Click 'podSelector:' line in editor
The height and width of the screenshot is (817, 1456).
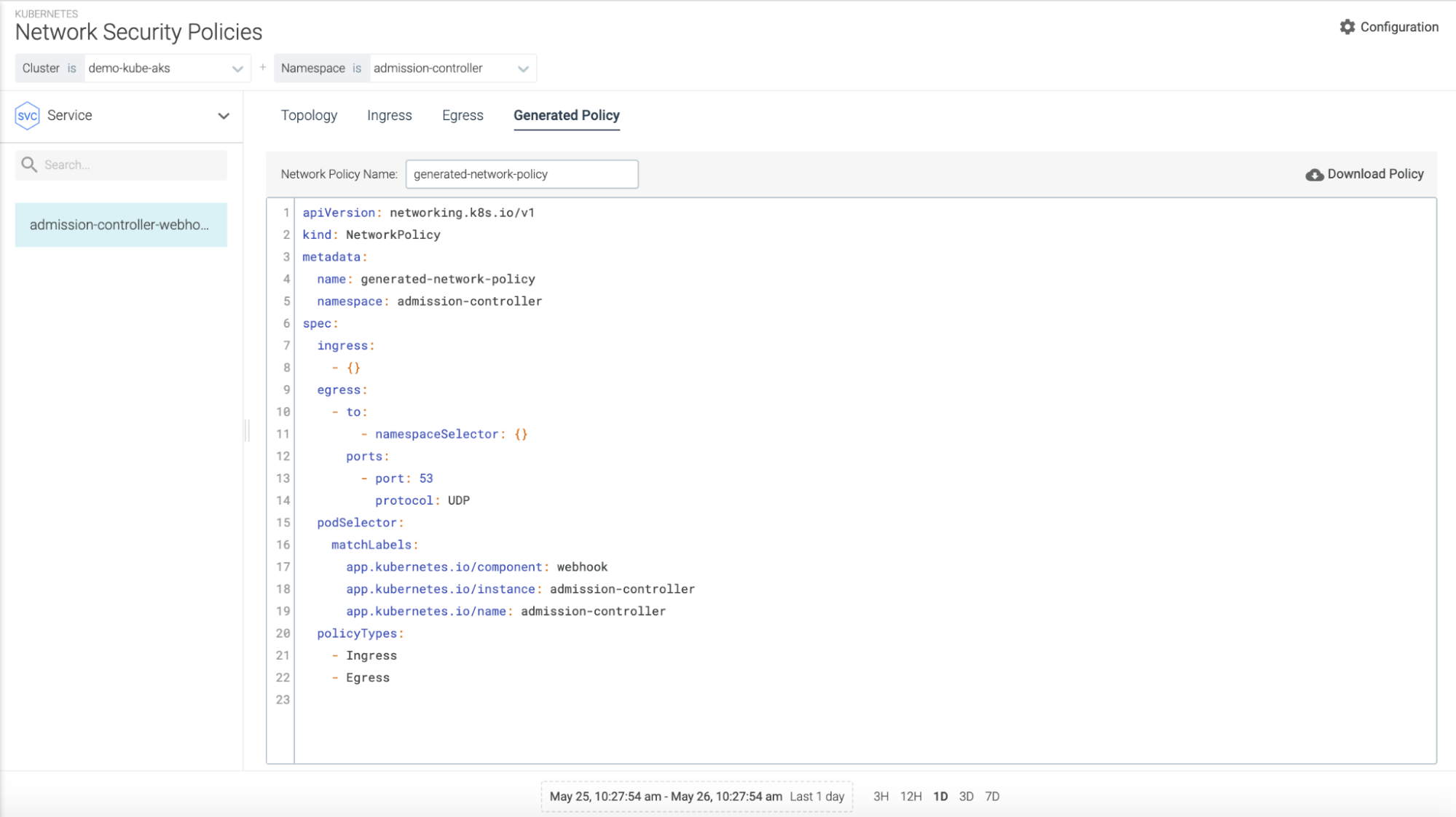(361, 522)
